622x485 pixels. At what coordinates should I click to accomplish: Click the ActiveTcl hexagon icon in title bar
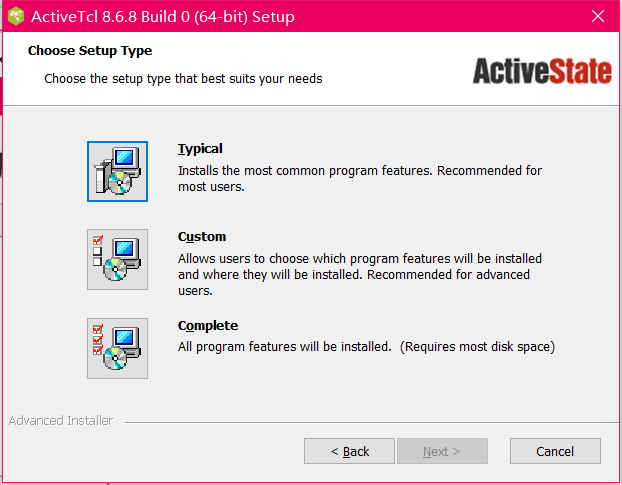[x=16, y=17]
